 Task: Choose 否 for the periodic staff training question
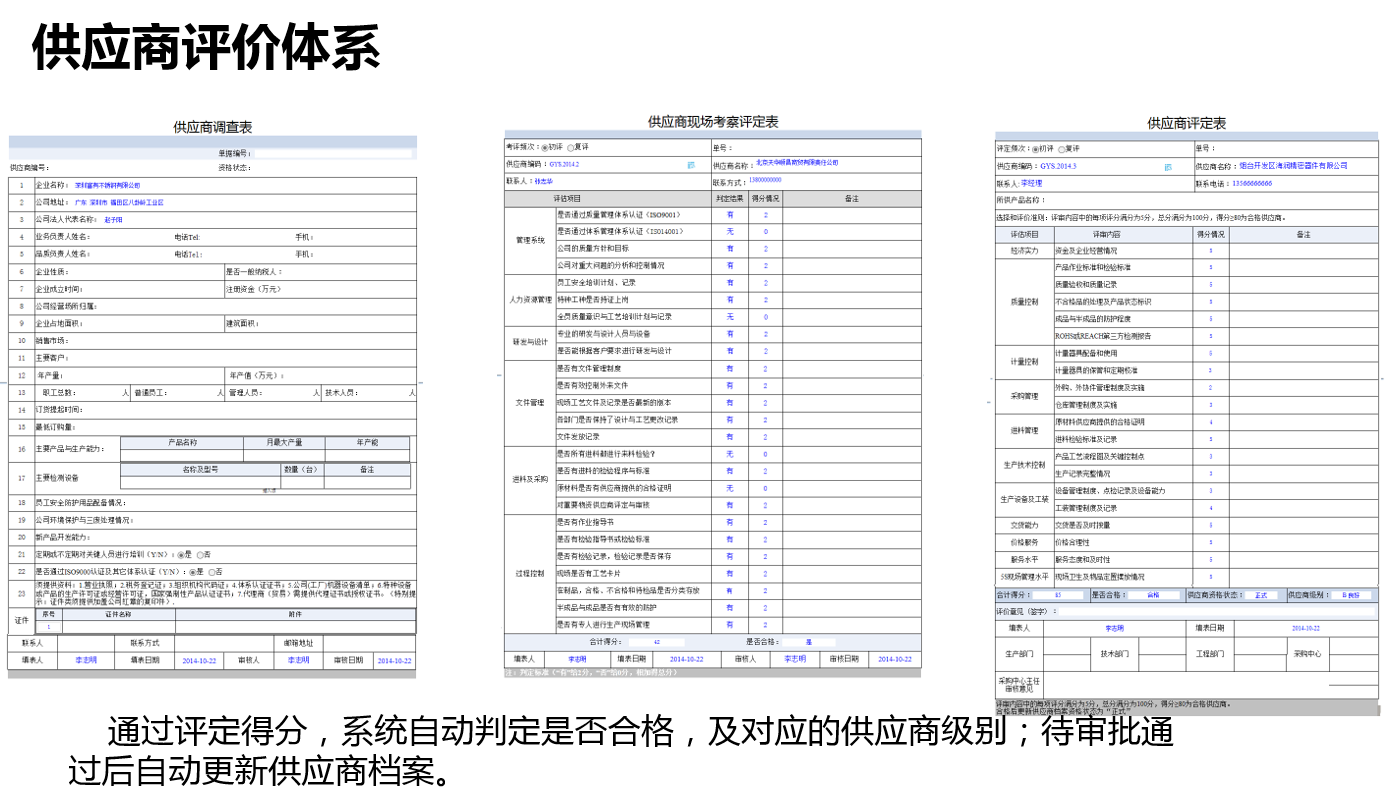(x=200, y=554)
